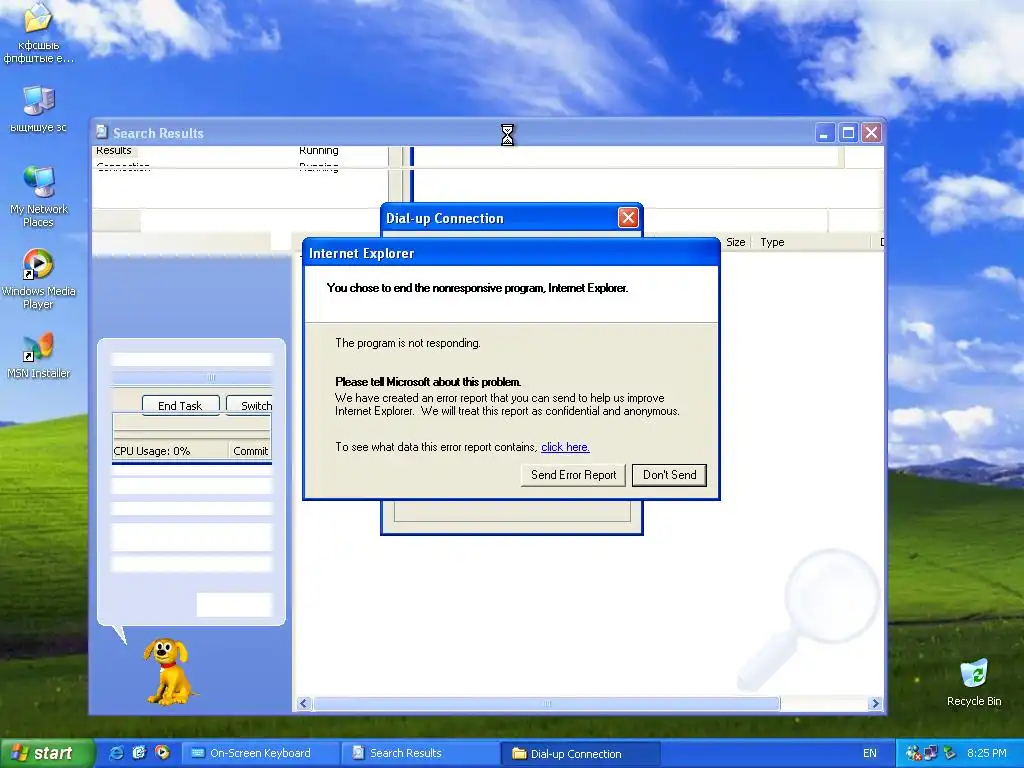Select the top-left mail folder desktop icon
1024x768 pixels.
(39, 33)
